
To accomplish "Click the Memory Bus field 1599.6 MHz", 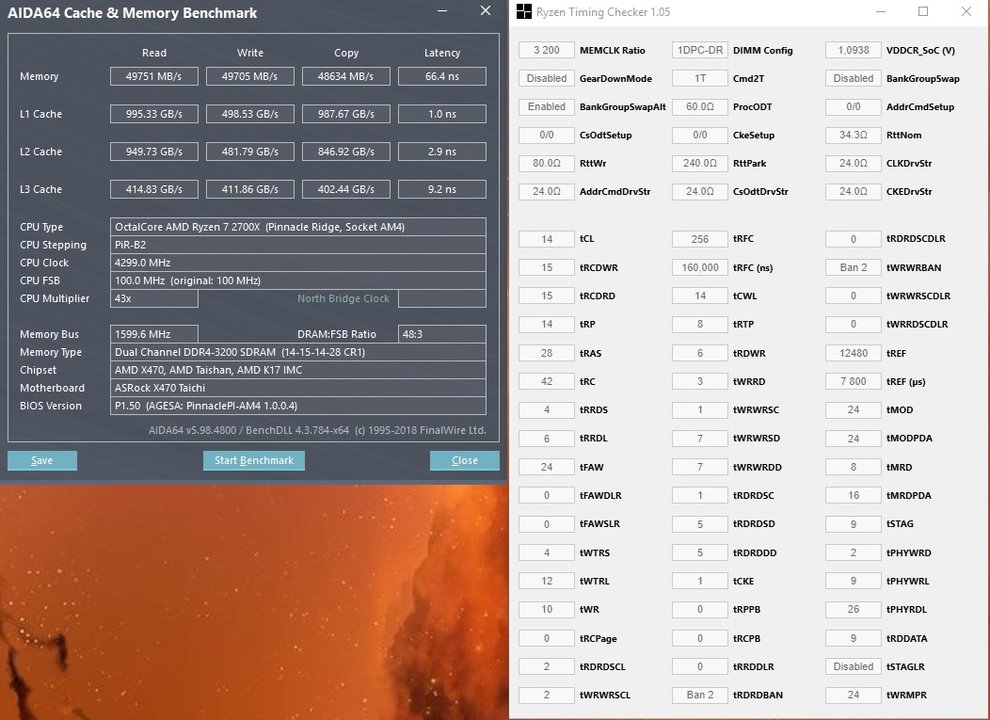I will pos(154,334).
